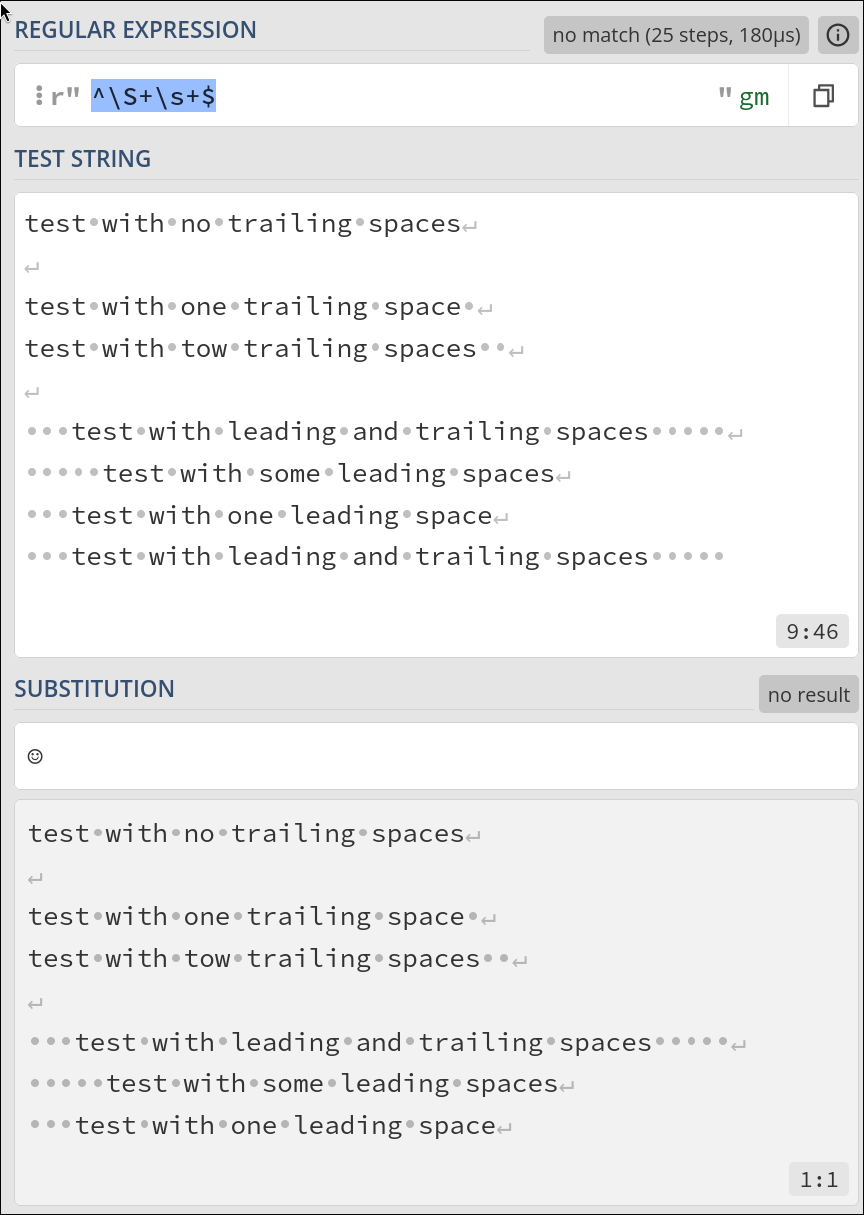
Task: Click 'test with some leading spaces' in test string
Action: click(x=329, y=473)
